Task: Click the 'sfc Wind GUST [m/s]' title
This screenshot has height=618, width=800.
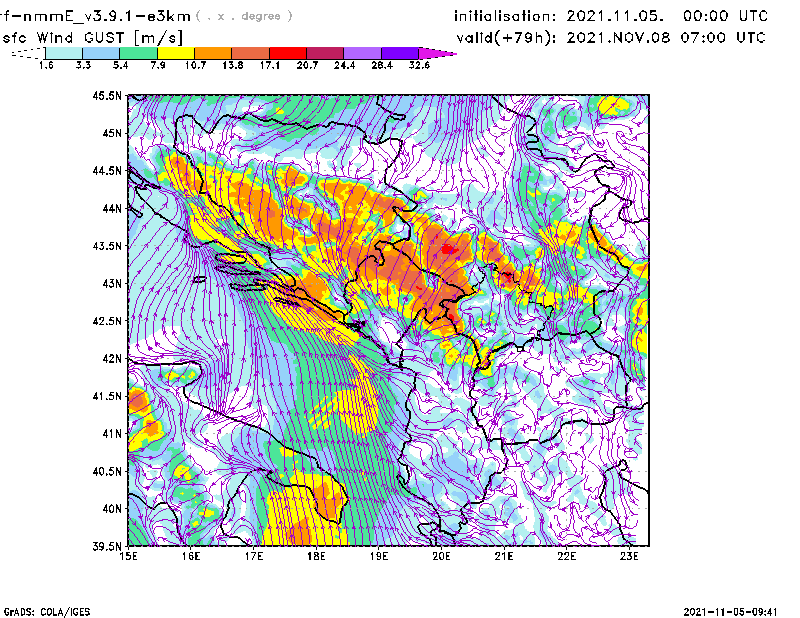Action: pyautogui.click(x=92, y=38)
